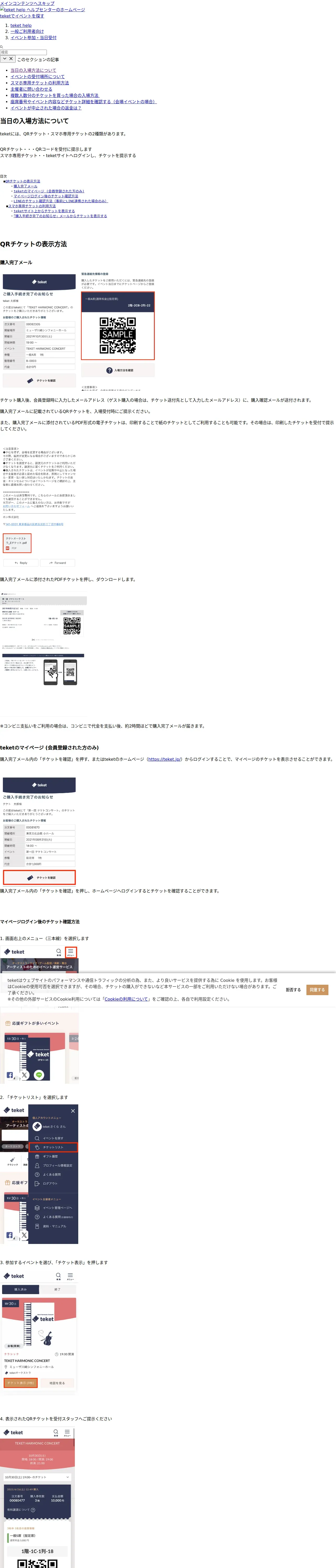Jump to LINEのチケット確認方法 in contents
The height and width of the screenshot is (1568, 336).
point(60,201)
